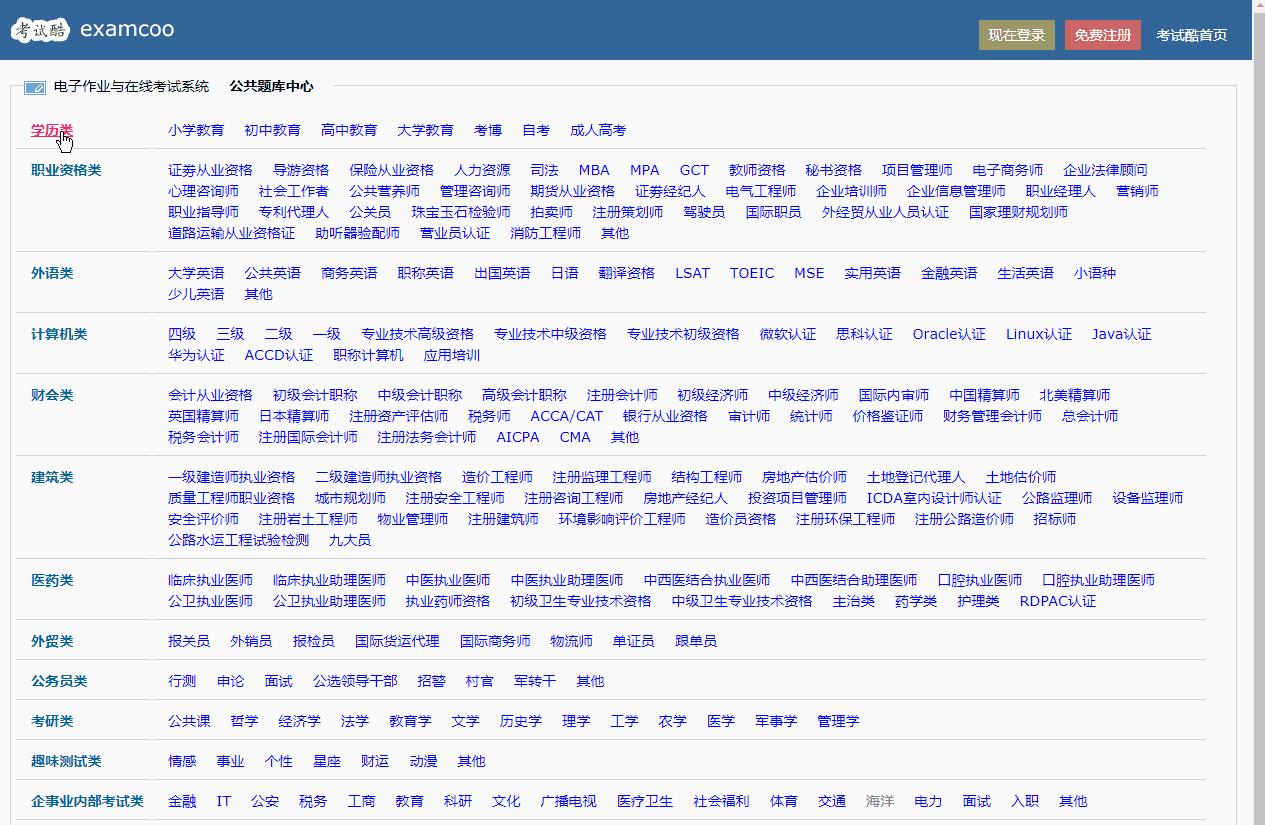Click the 现在登录 button
Image resolution: width=1265 pixels, height=825 pixels.
[1016, 34]
